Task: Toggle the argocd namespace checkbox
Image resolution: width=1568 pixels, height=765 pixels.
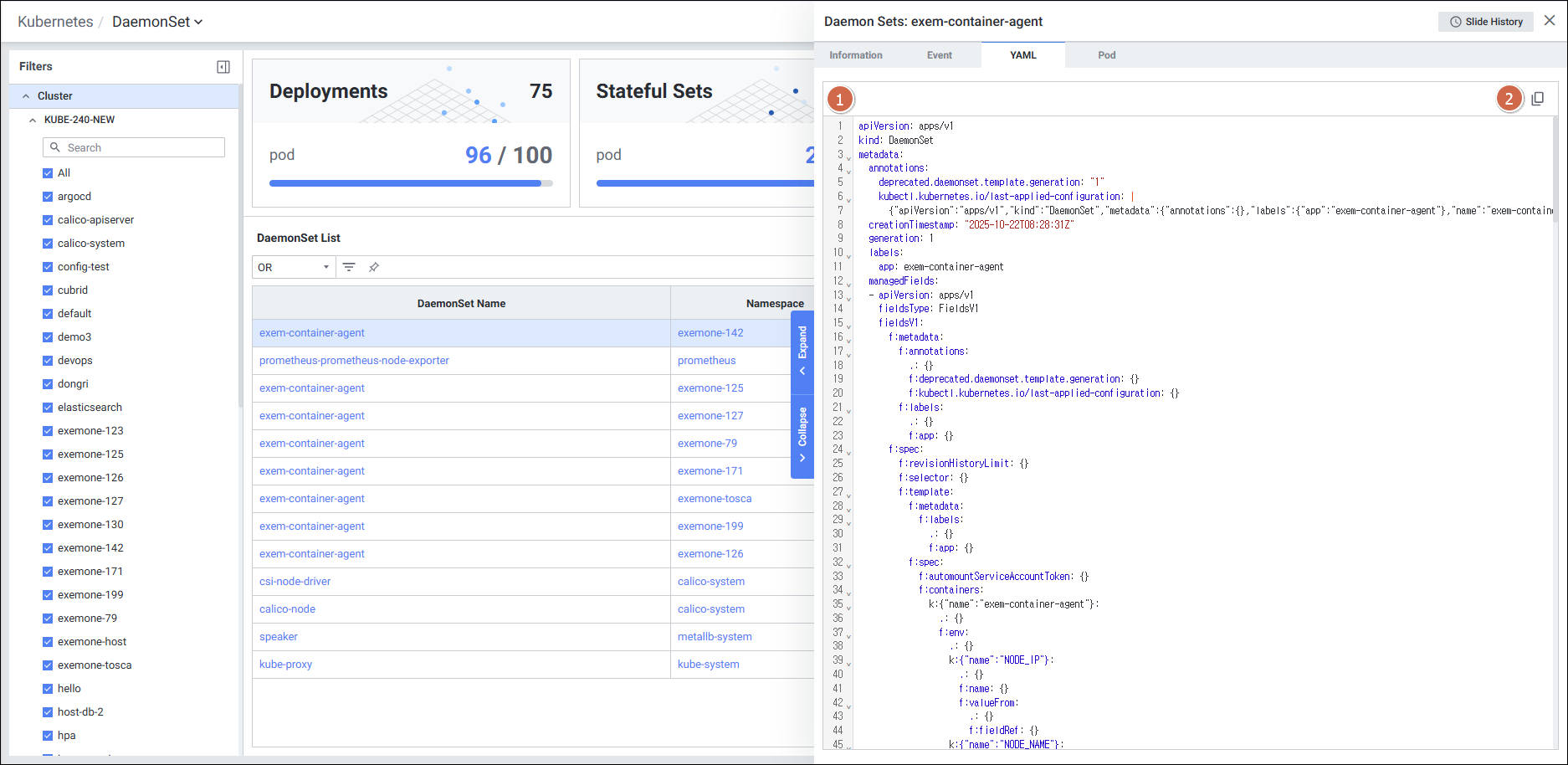Action: point(48,197)
